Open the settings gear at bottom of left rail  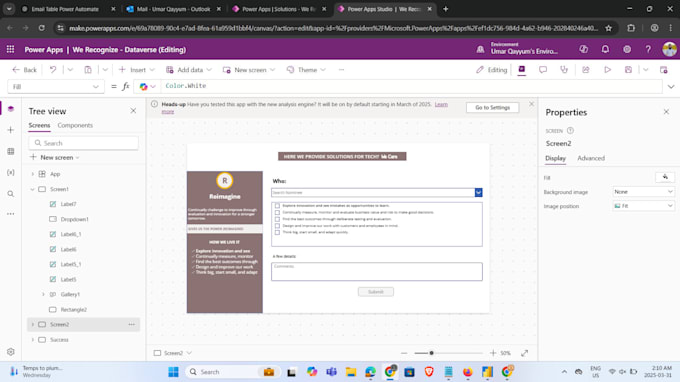coord(11,352)
